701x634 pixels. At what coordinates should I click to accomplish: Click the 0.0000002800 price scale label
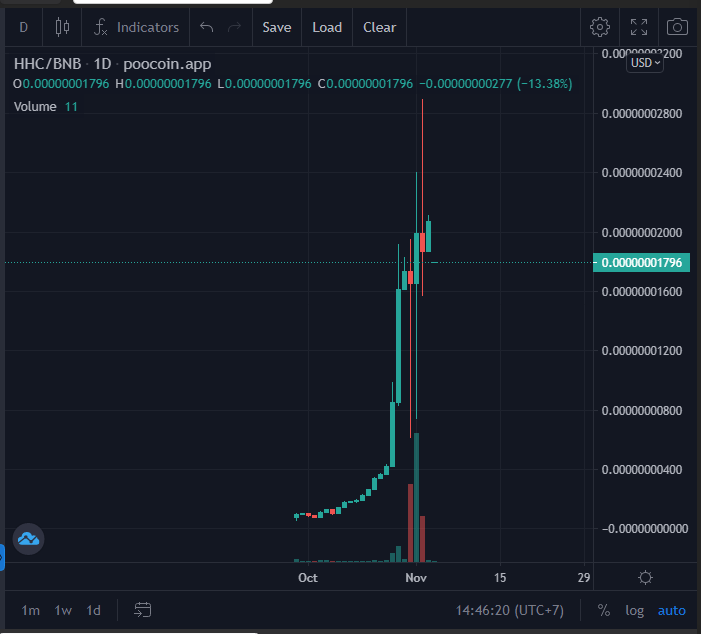[x=642, y=114]
